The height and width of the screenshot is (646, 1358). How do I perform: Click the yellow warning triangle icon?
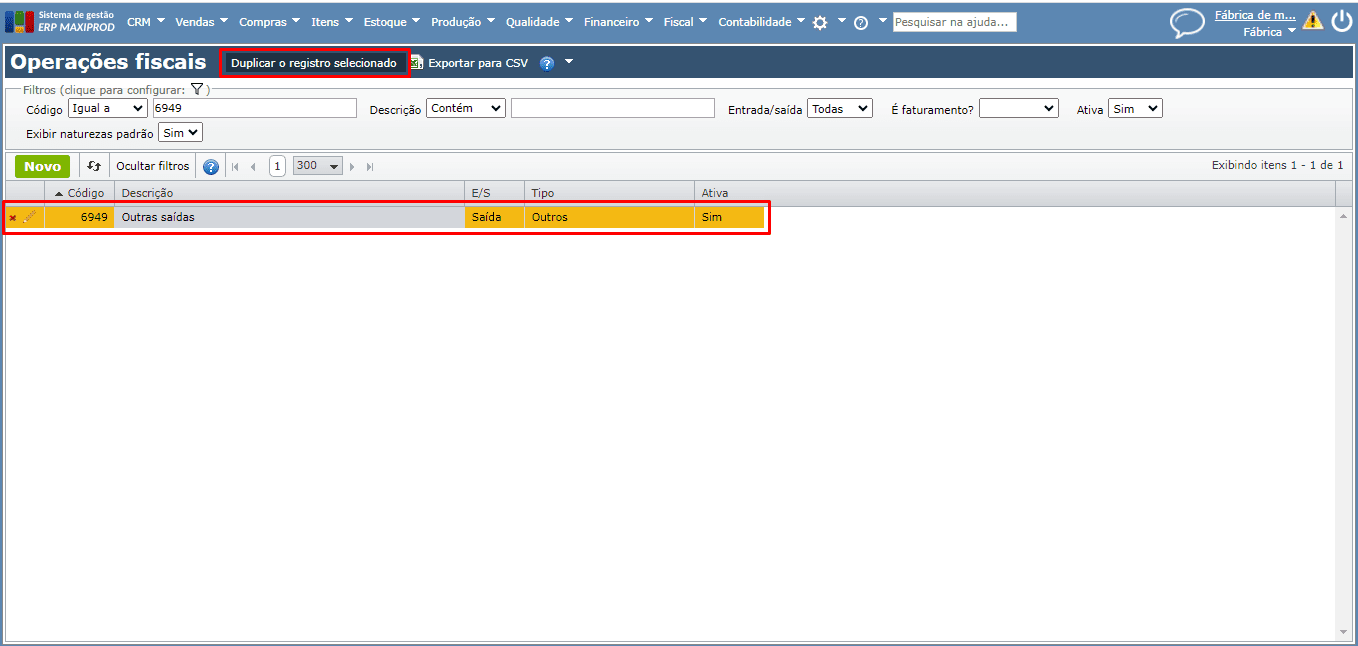(x=1313, y=20)
